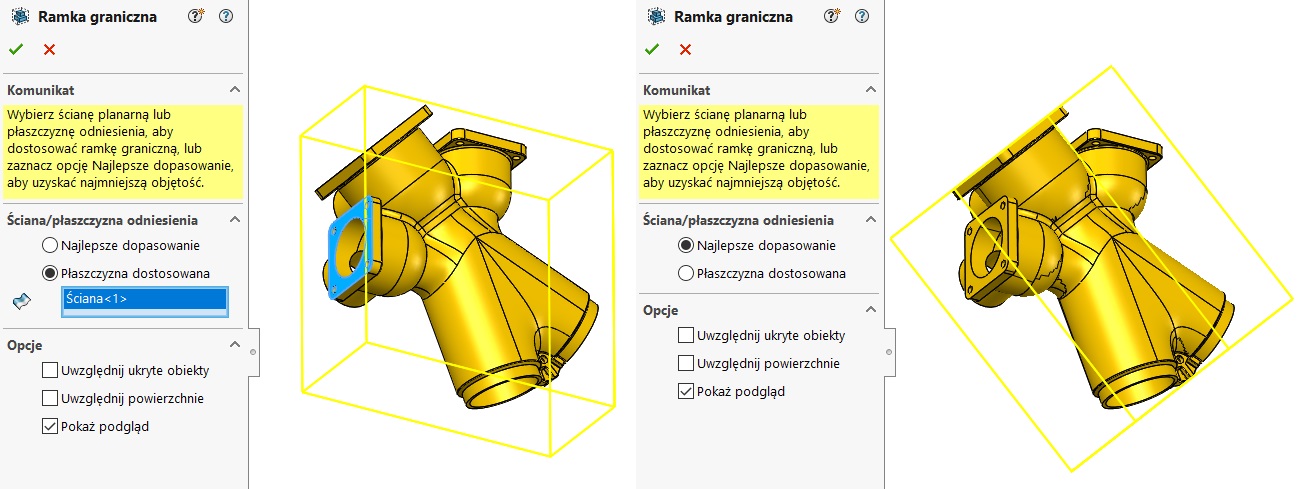Cancel left panel with red X
The image size is (1303, 489).
coord(49,49)
